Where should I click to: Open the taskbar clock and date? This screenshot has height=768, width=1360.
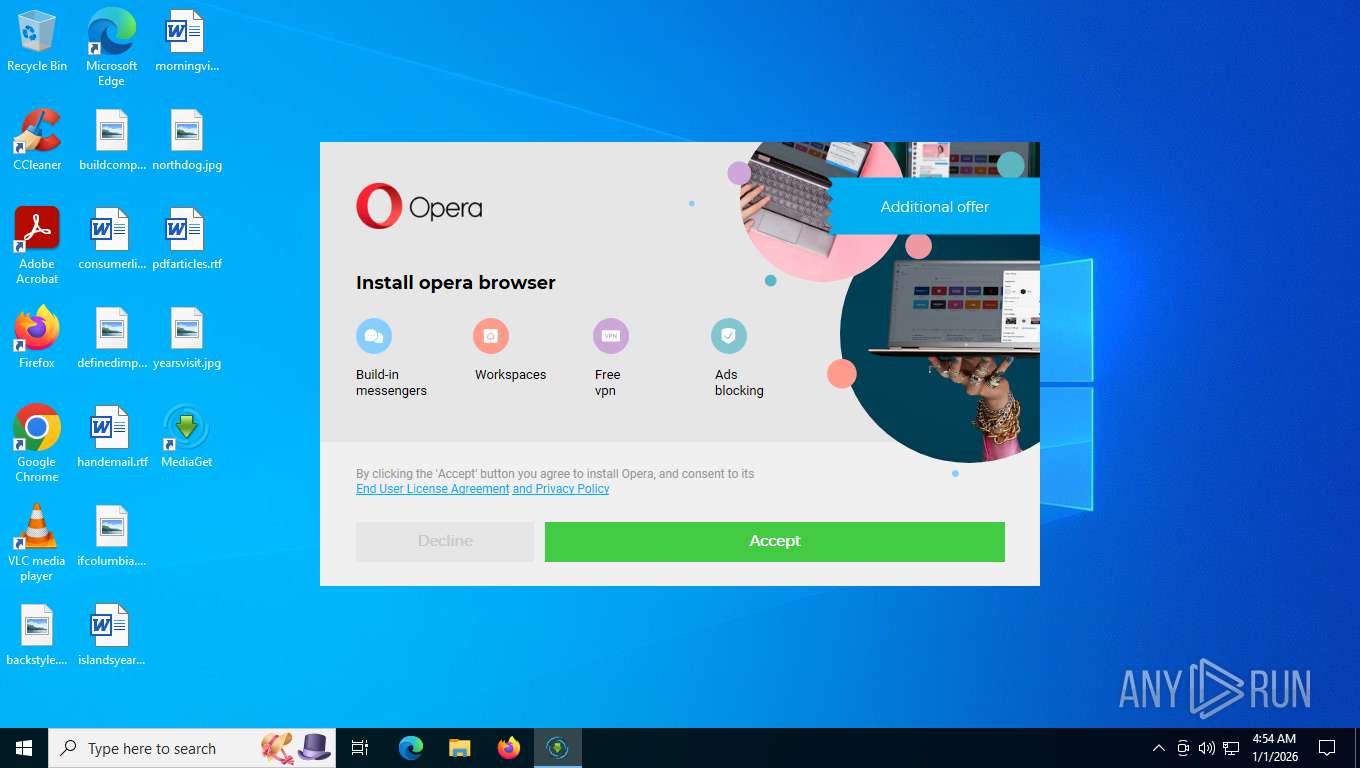click(1274, 748)
